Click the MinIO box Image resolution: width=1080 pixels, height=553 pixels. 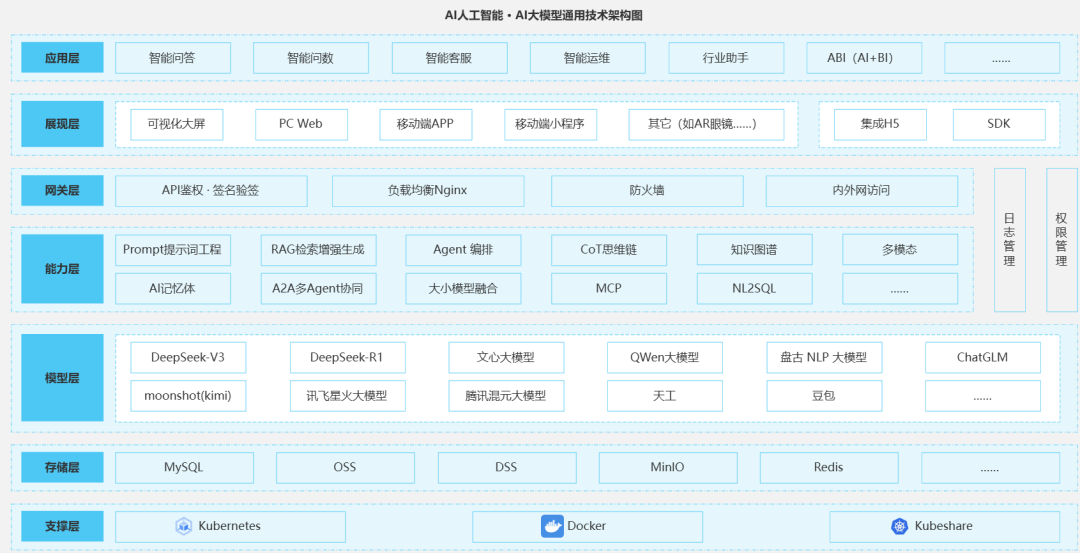[x=667, y=468]
